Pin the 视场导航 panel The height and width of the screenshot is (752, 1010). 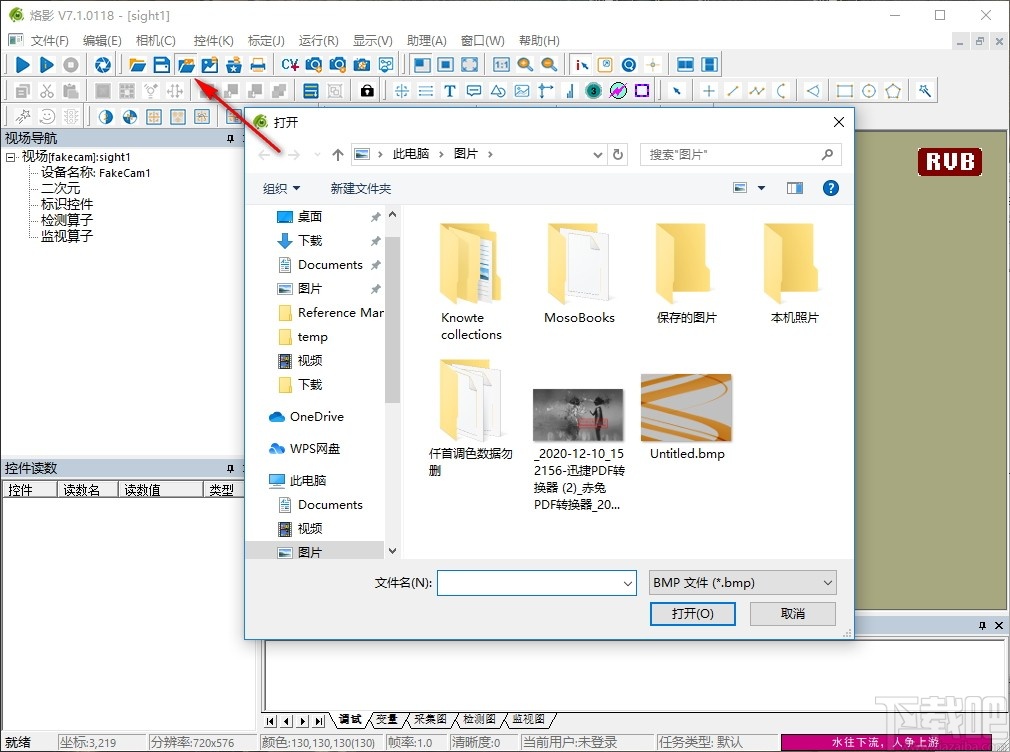point(230,139)
